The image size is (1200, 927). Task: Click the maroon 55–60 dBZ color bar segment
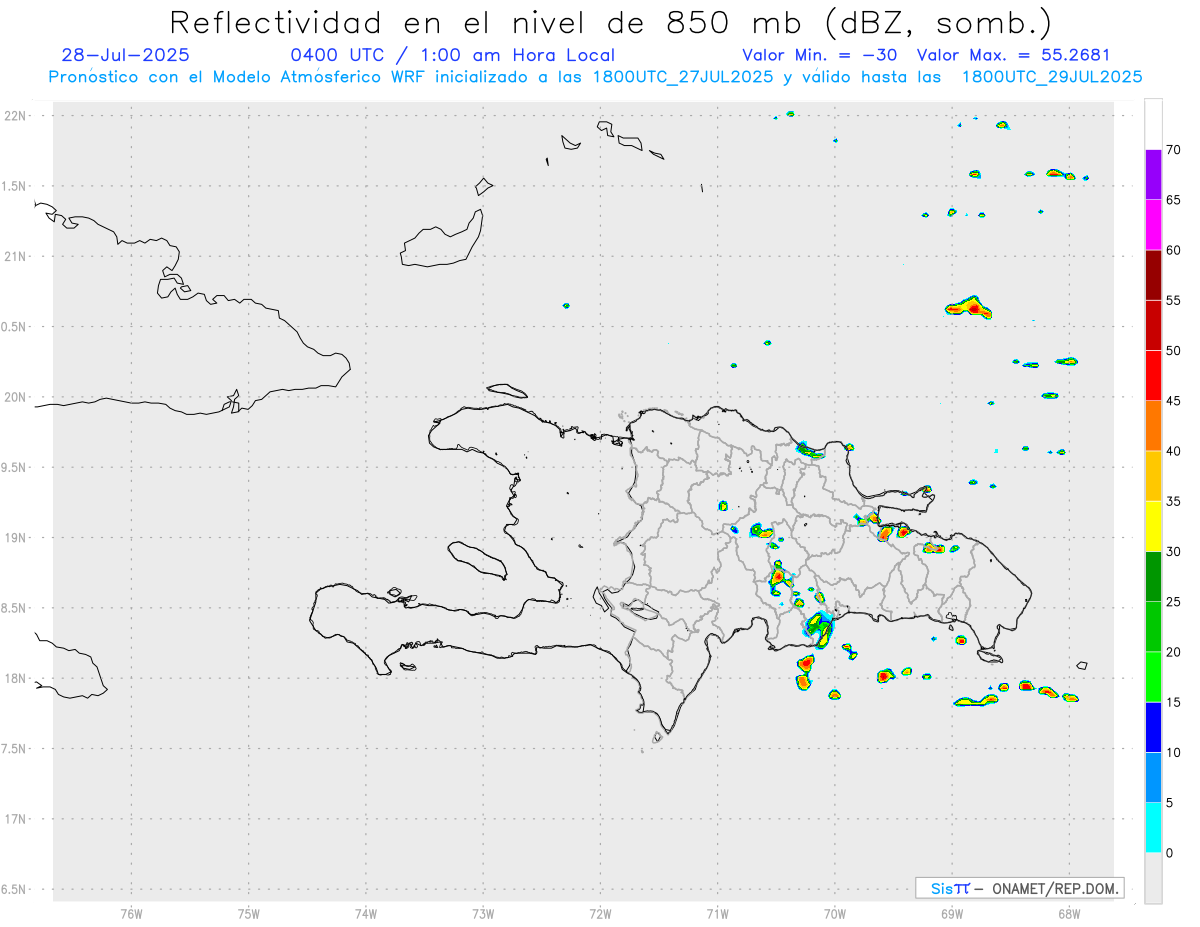pyautogui.click(x=1153, y=275)
